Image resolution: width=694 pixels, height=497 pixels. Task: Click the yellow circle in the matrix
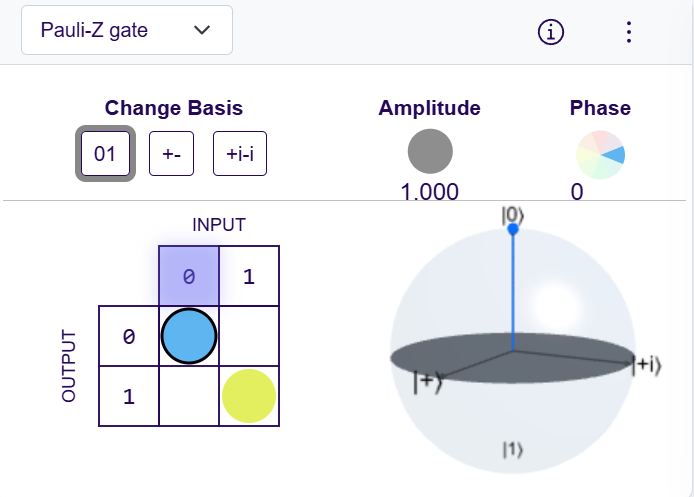248,395
